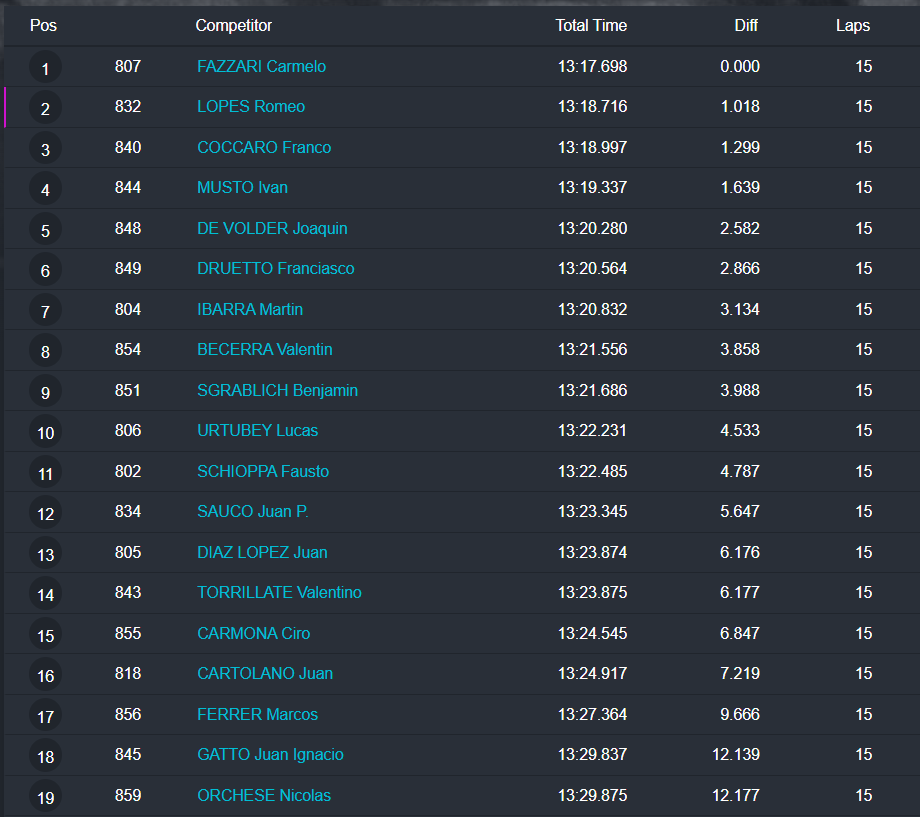
Task: Click the Competitor column header
Action: [x=233, y=26]
